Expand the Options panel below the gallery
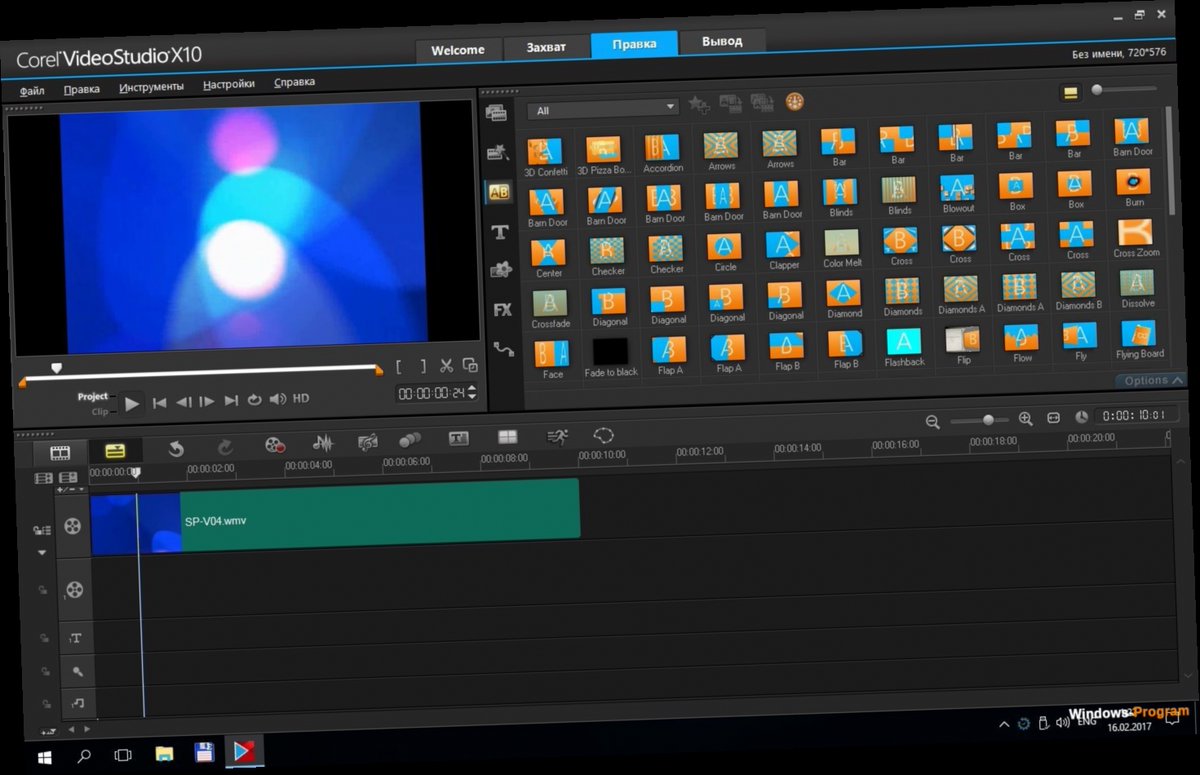This screenshot has height=775, width=1200. coord(1148,381)
